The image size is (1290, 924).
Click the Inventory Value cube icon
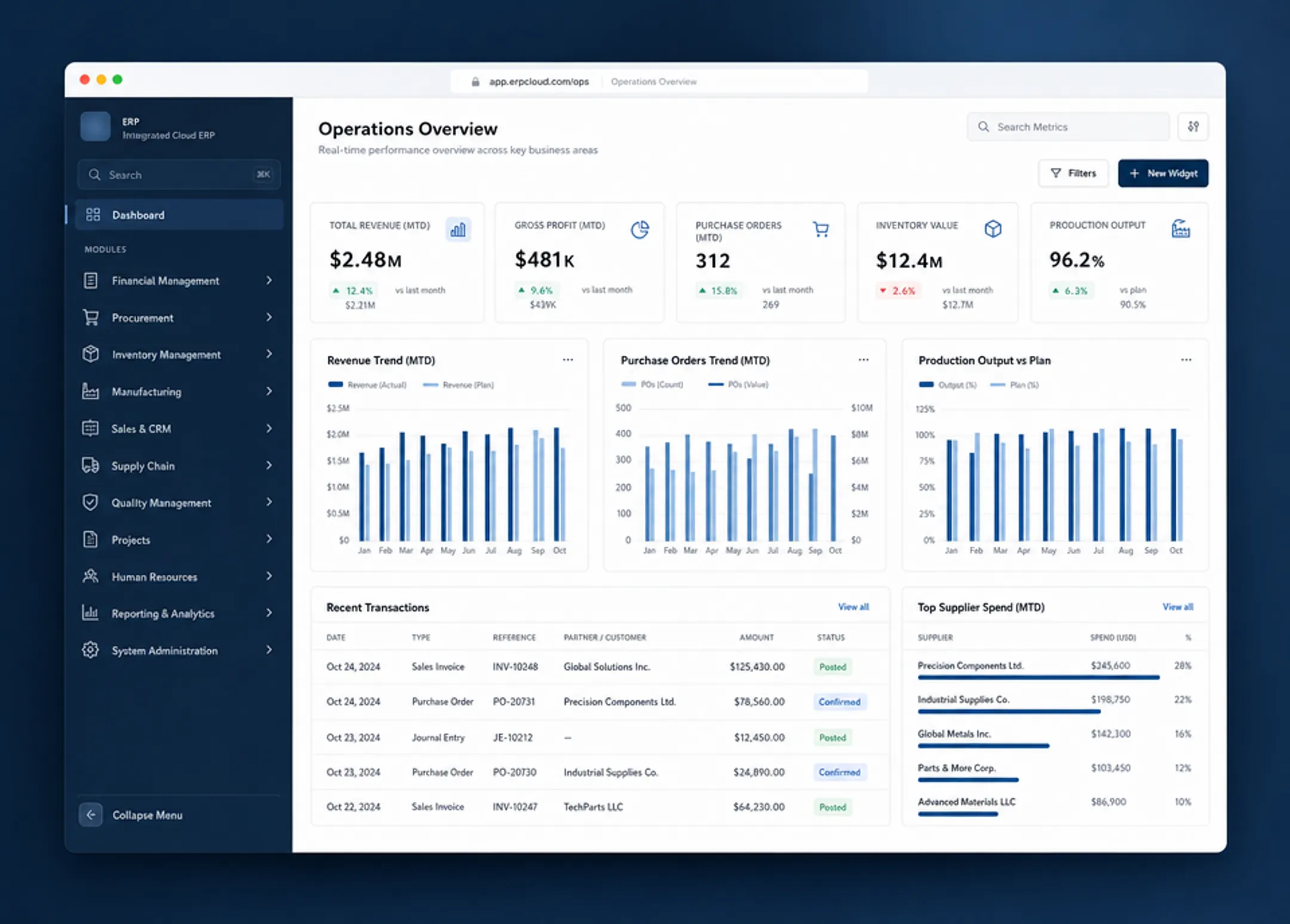(x=993, y=229)
